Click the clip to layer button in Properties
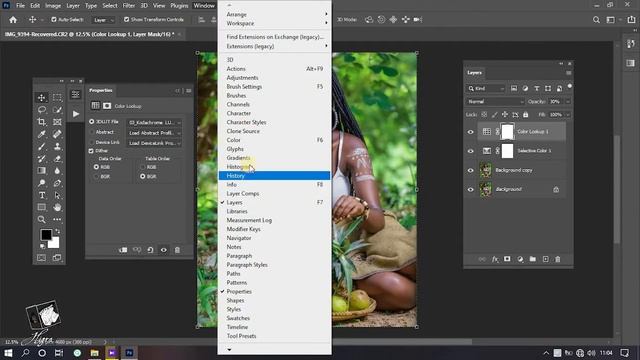640x360 pixels. point(123,250)
